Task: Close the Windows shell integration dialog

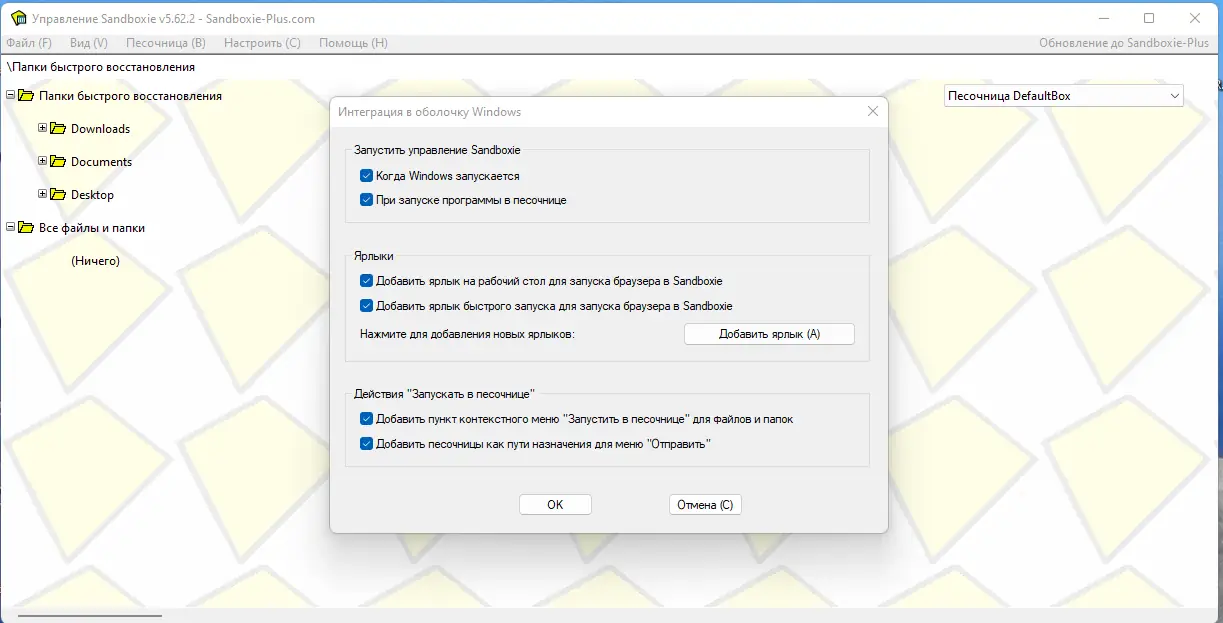Action: point(872,111)
